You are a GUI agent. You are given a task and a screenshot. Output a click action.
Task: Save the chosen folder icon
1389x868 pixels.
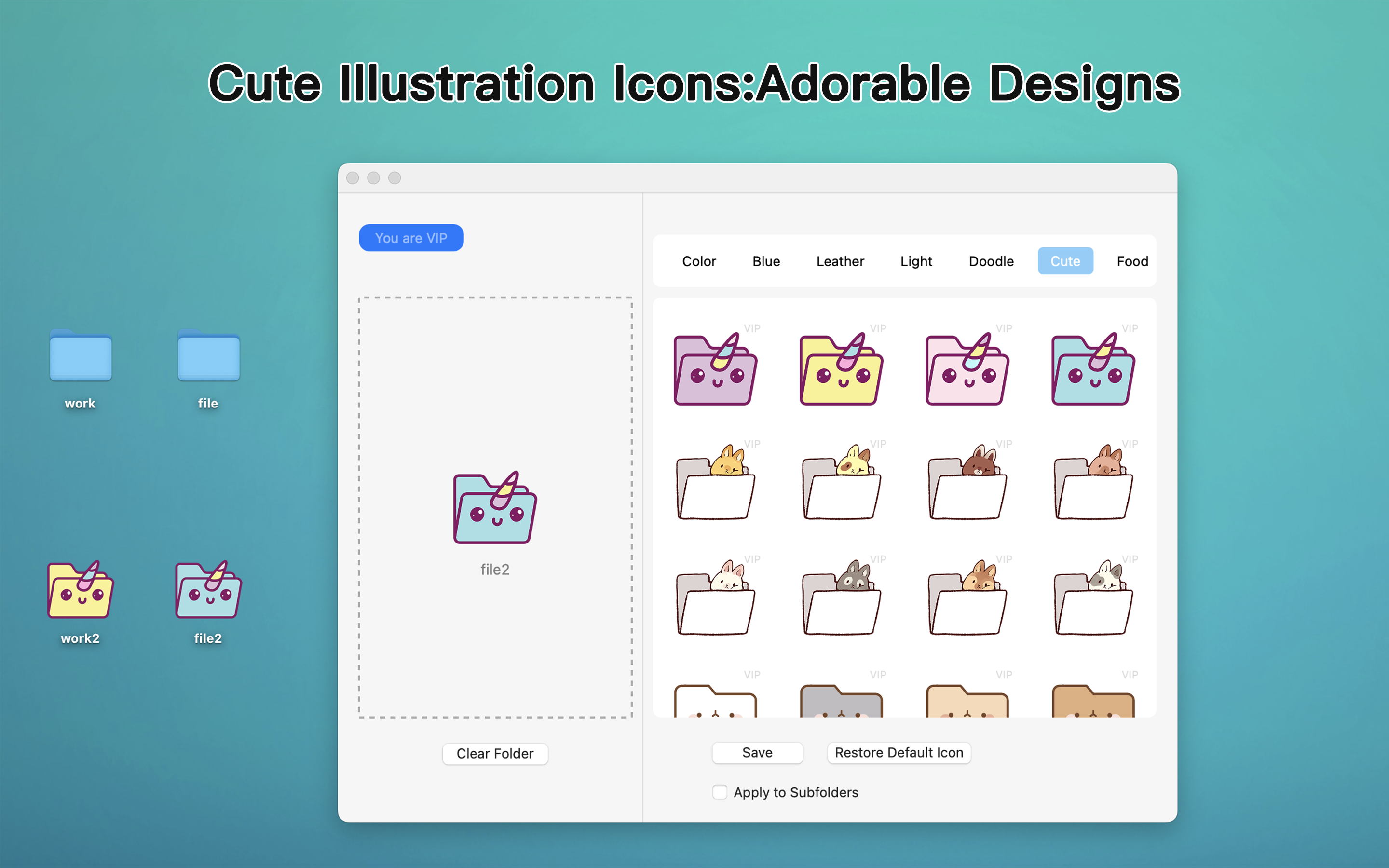pos(757,752)
